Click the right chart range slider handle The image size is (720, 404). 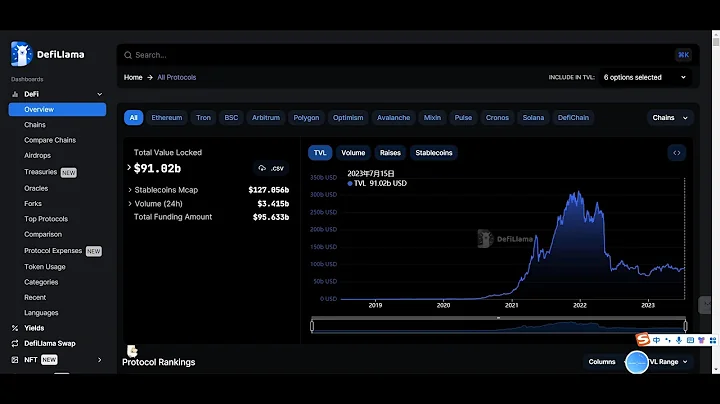[685, 326]
